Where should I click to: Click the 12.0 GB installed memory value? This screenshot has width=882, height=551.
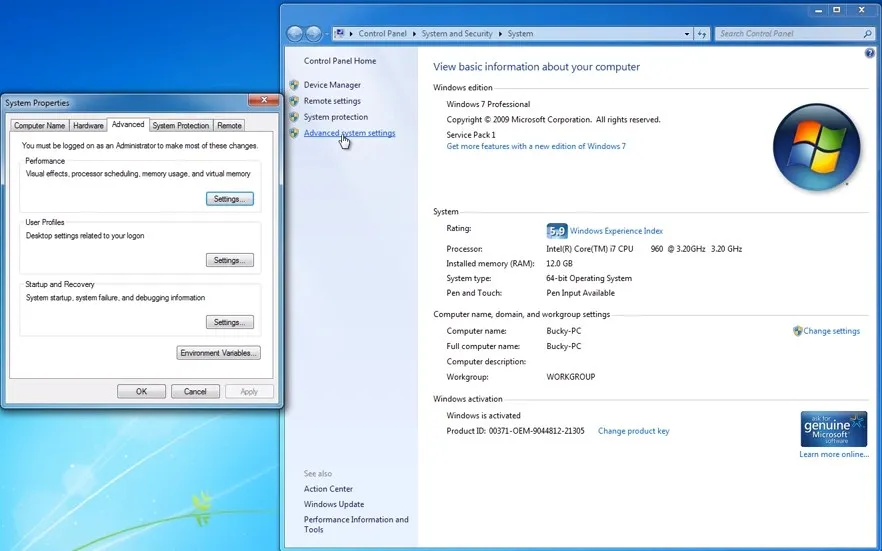pyautogui.click(x=559, y=264)
